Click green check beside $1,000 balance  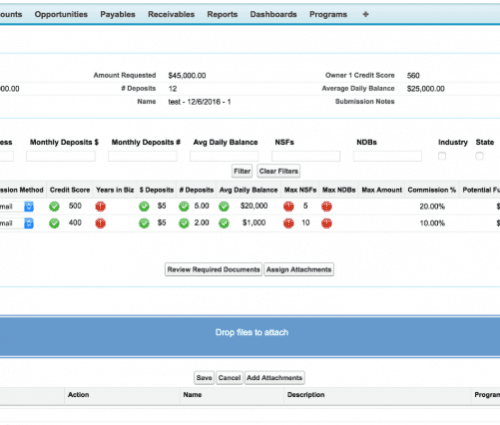[x=224, y=223]
